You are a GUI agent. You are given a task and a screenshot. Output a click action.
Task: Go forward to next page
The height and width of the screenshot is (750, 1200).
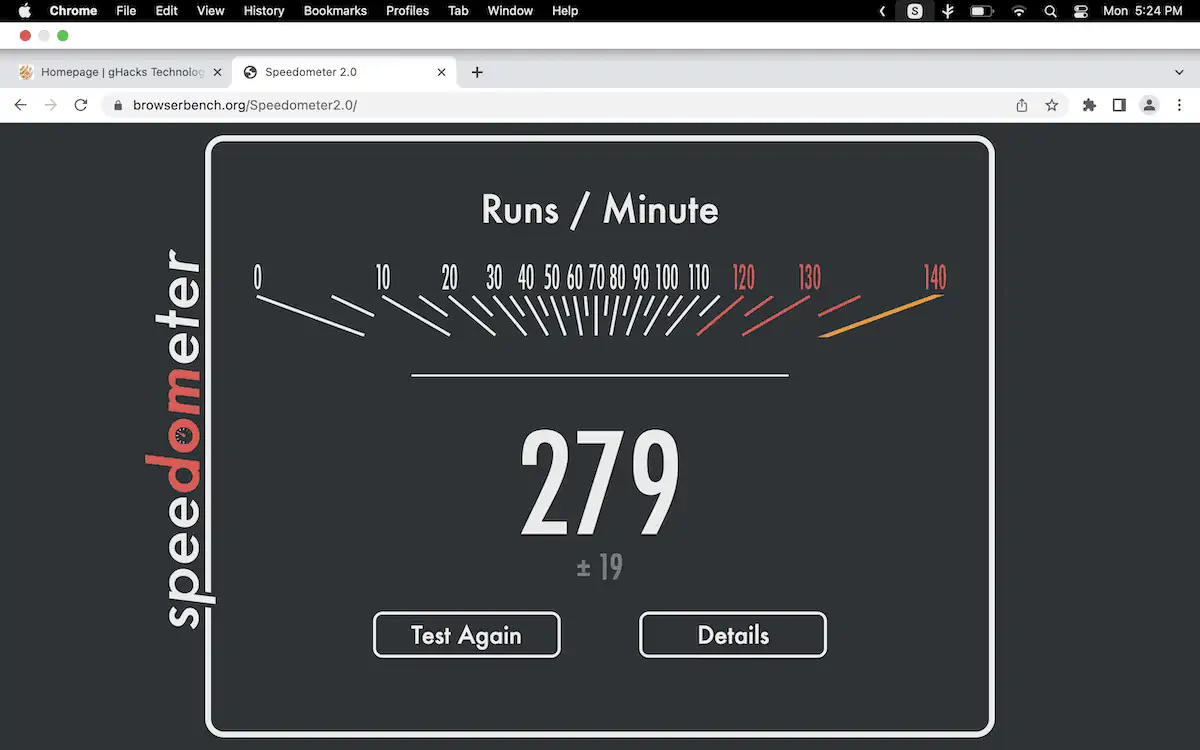click(x=50, y=105)
